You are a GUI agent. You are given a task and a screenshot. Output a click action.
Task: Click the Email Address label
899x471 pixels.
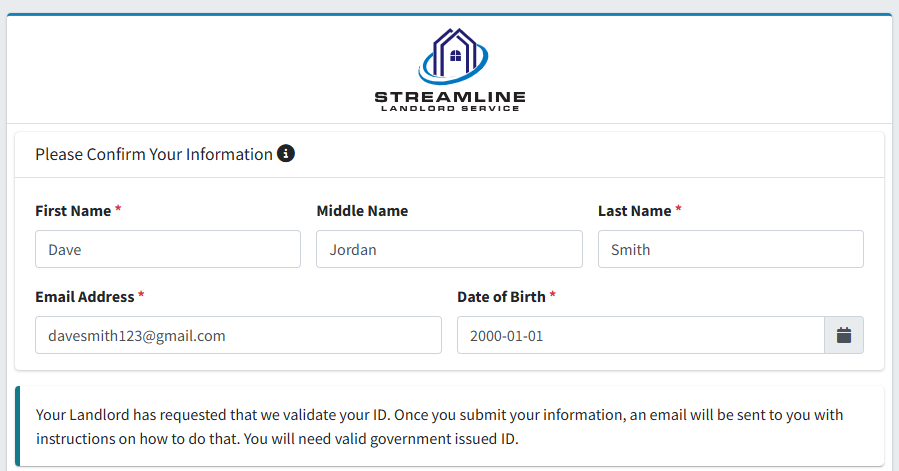point(85,297)
